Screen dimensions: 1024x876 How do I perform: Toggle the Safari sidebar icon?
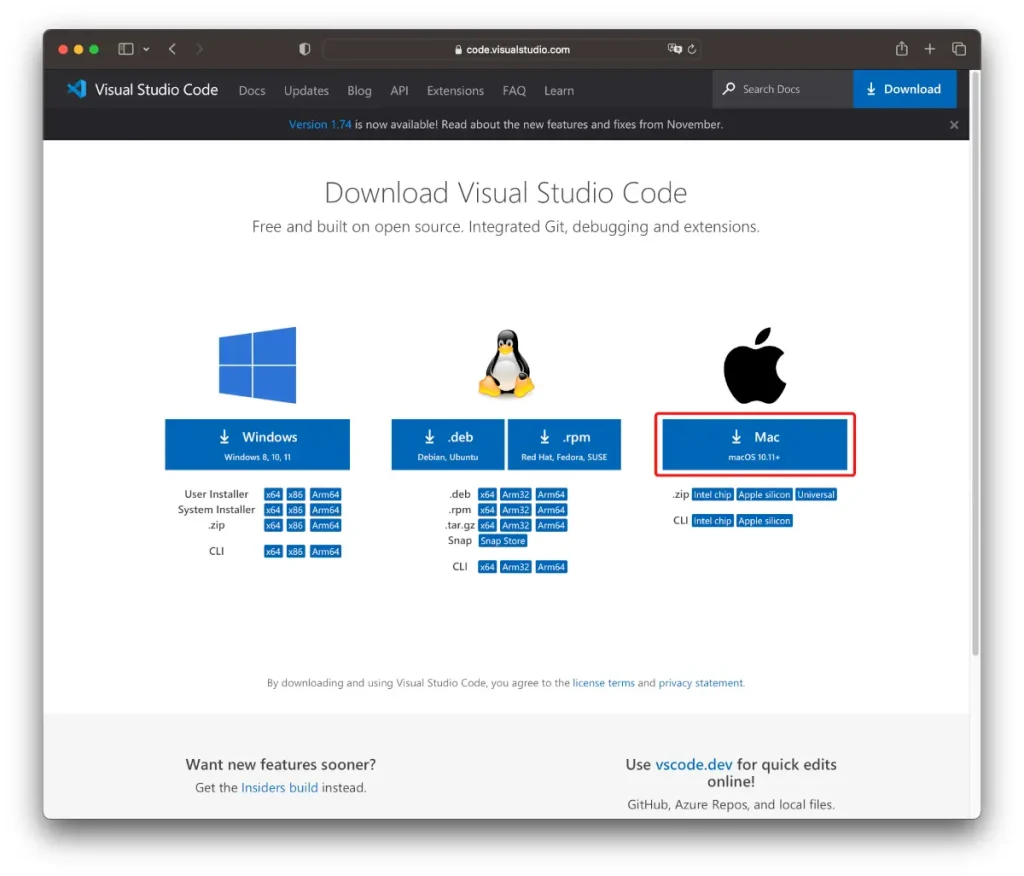click(x=126, y=49)
